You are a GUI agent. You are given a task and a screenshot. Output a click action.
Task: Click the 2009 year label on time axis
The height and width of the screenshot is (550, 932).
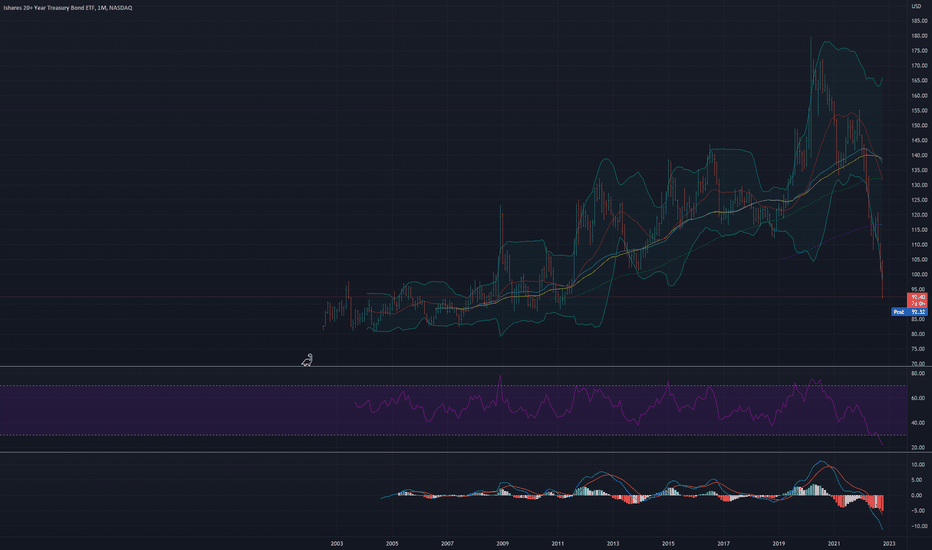click(502, 543)
